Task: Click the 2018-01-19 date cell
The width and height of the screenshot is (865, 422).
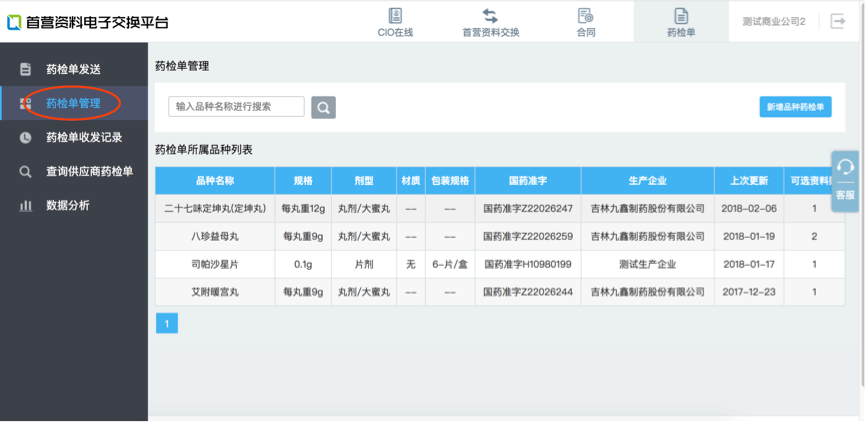Action: click(749, 237)
